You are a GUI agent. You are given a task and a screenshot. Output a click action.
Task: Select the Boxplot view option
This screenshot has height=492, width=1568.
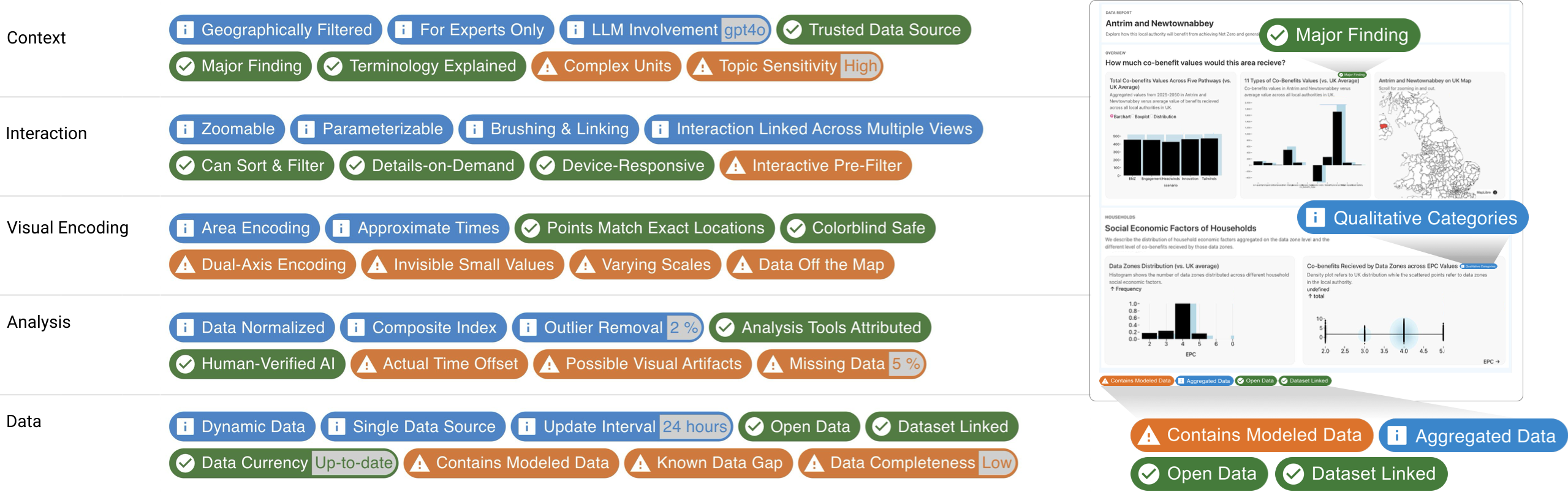[1142, 116]
